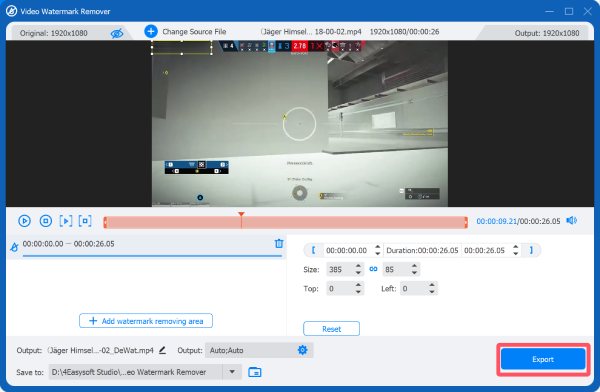The image size is (600, 392).
Task: Click Add watermark removing area
Action: 146,321
